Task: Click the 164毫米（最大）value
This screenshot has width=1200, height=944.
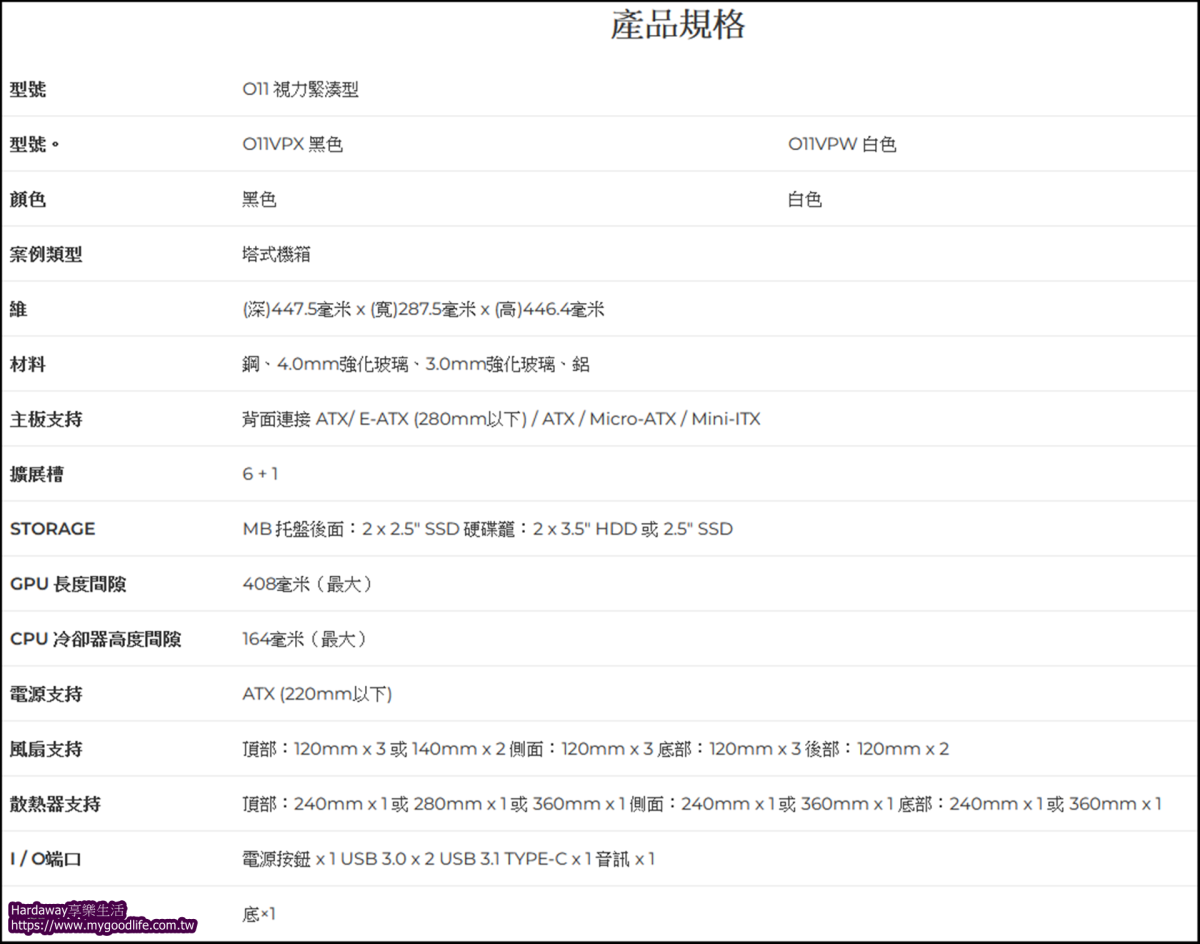Action: click(x=306, y=639)
